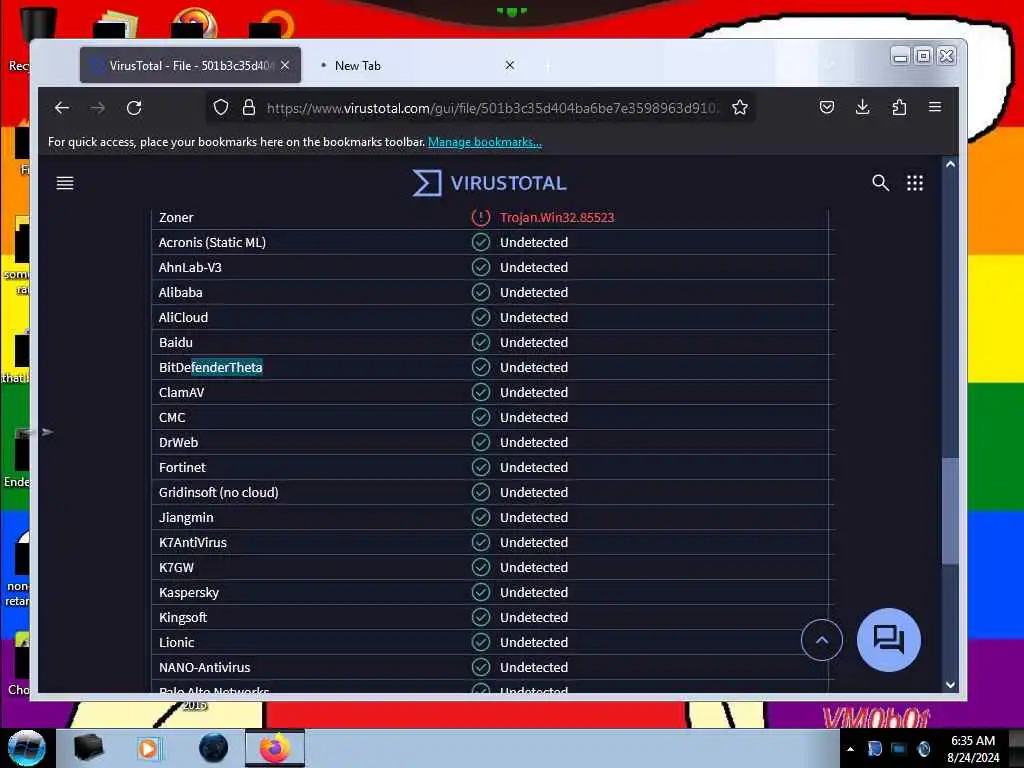Select the Jiangmin engine name

186,518
